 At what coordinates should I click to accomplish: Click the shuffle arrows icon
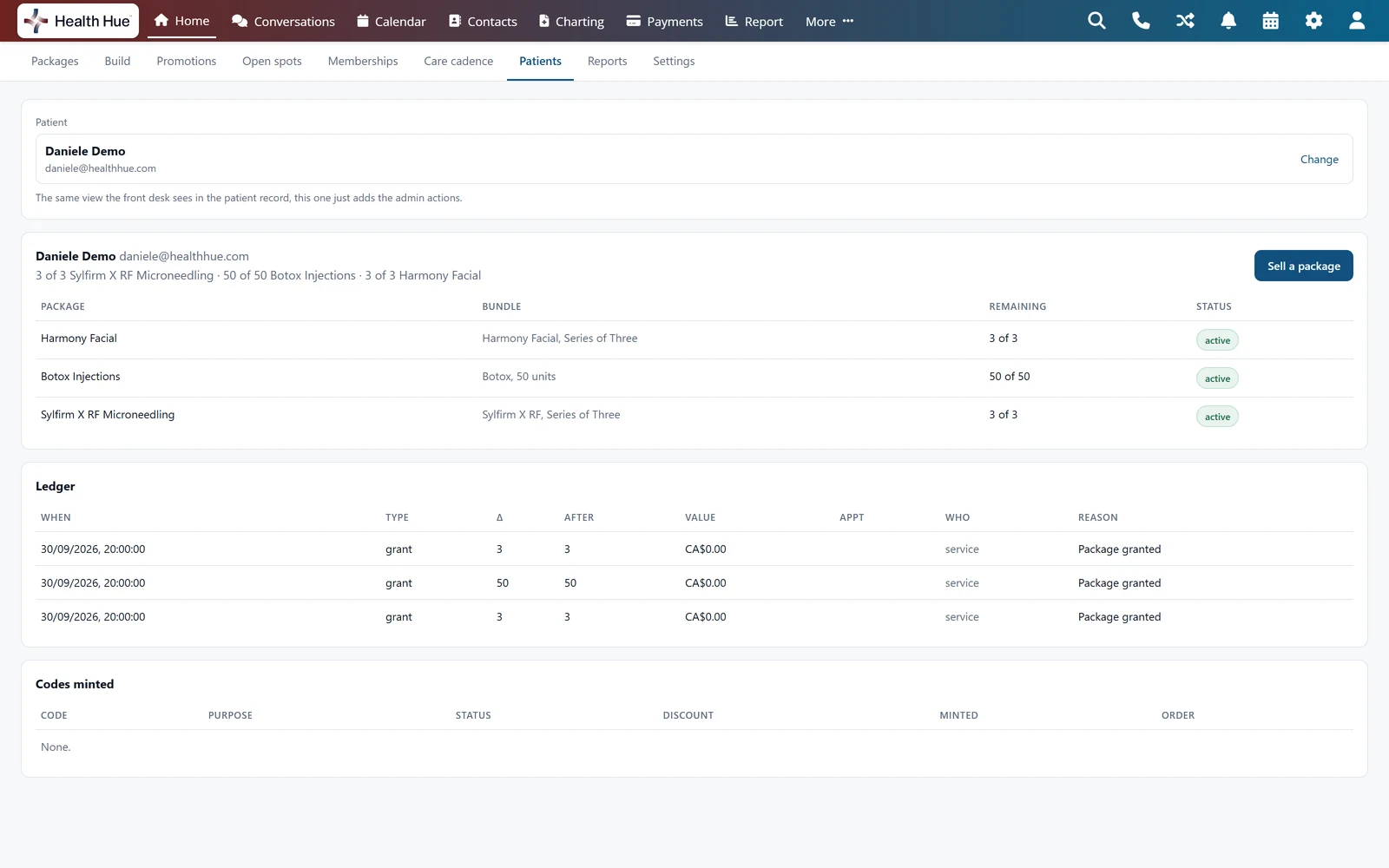click(1185, 21)
